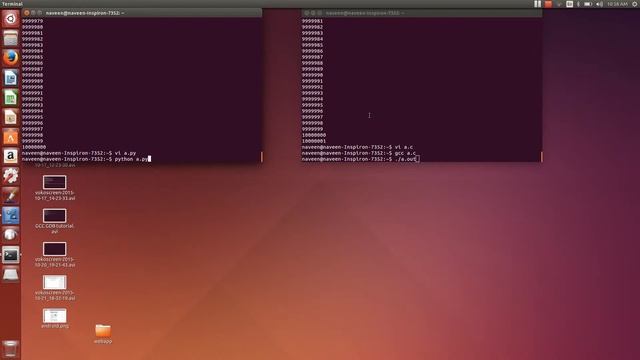Viewport: 640px width, 360px height.
Task: Open LibreOffice Impress presentations
Action: [11, 117]
